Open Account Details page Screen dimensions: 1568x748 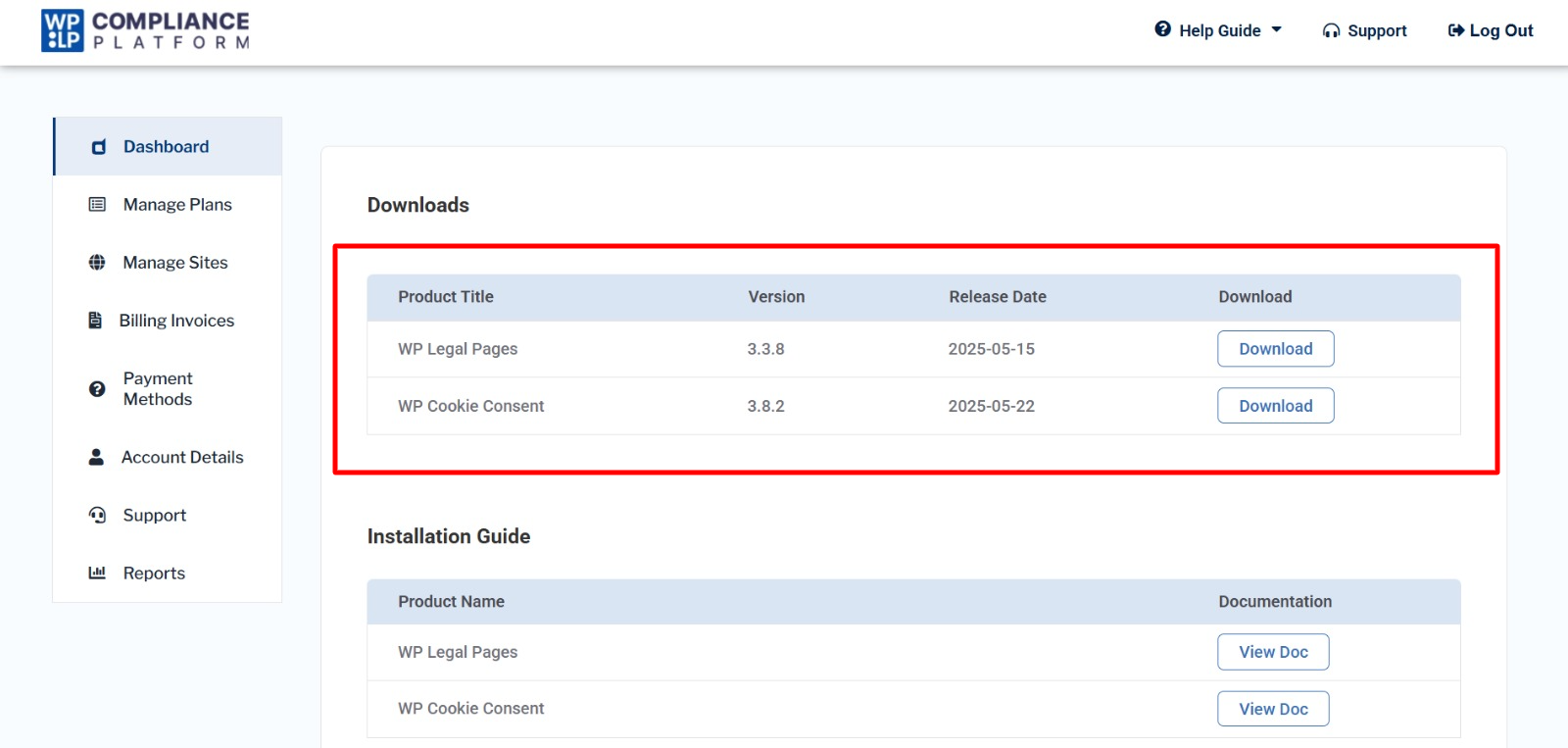168,457
